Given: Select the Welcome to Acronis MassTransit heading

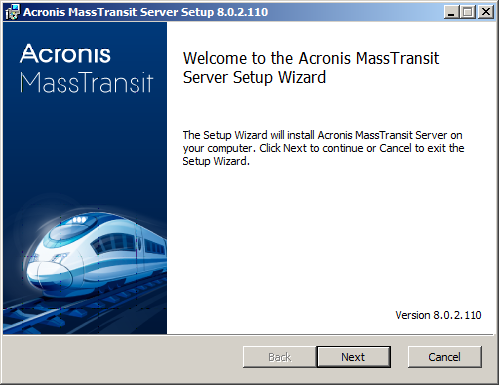Looking at the screenshot, I should tap(311, 68).
